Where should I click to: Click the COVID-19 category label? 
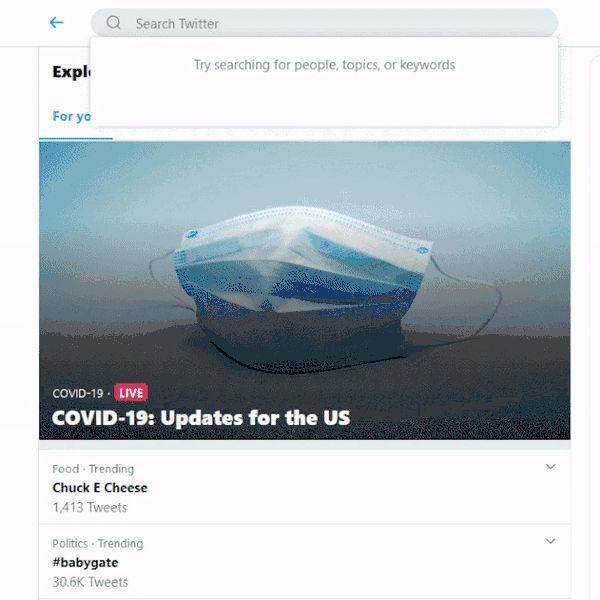78,393
